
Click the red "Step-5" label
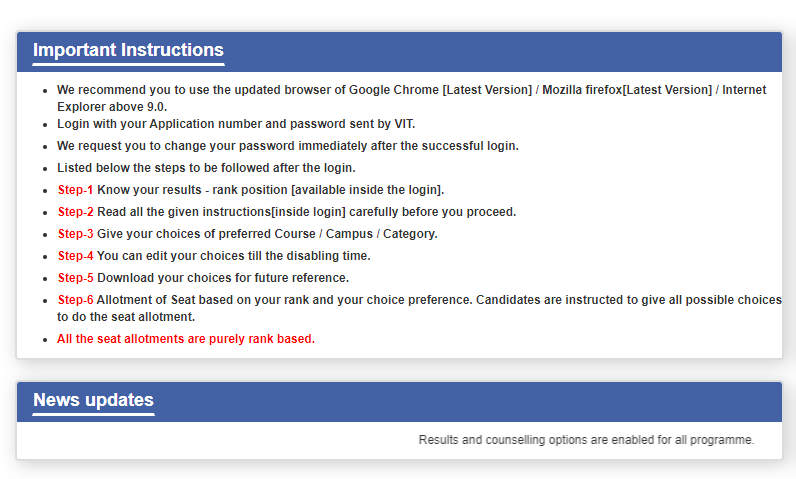(75, 278)
